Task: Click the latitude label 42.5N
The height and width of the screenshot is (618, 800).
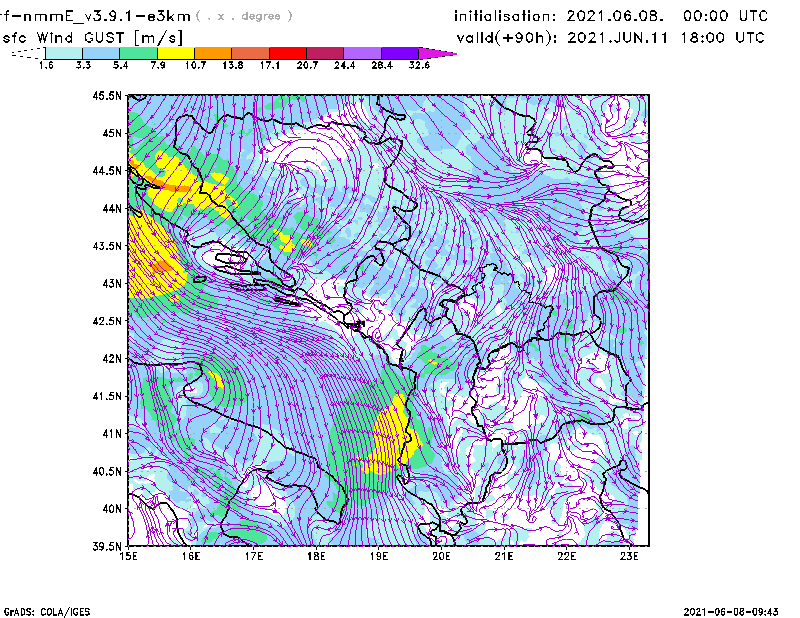Action: point(107,321)
